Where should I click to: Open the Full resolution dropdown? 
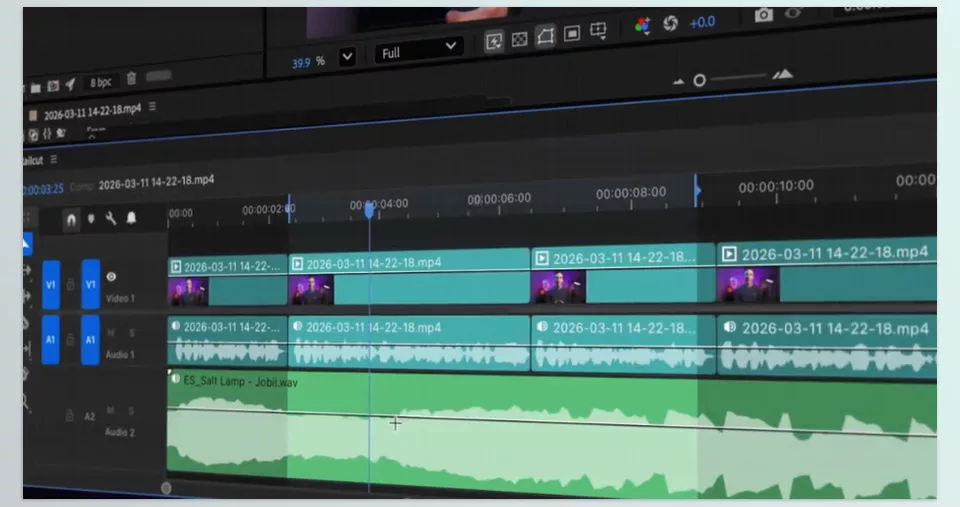(x=418, y=50)
